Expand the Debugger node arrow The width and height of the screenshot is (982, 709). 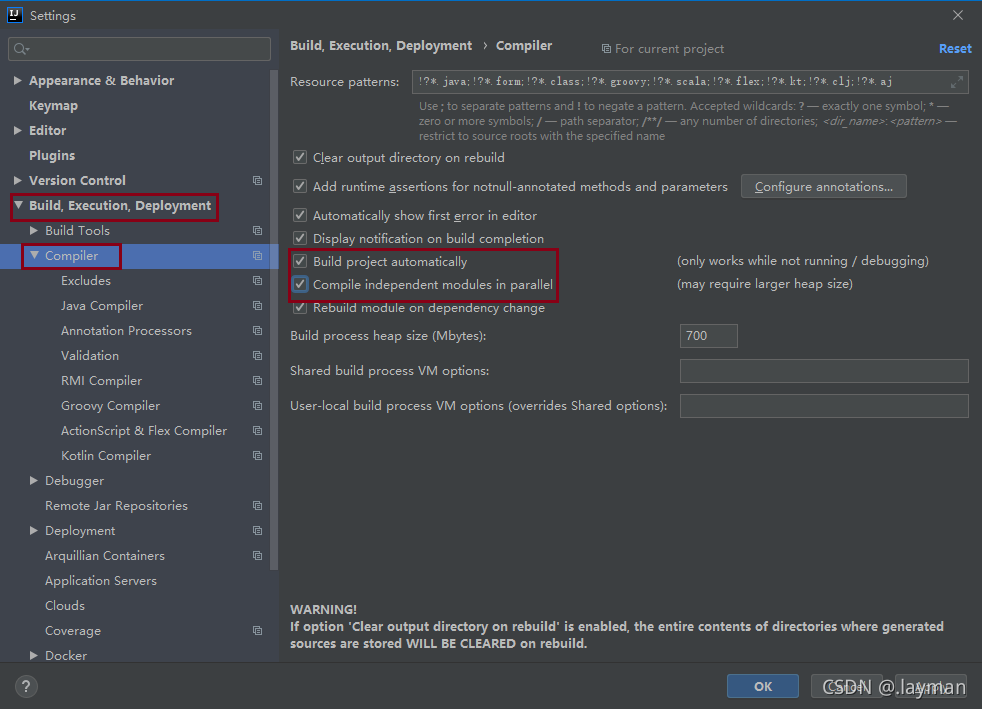(34, 480)
